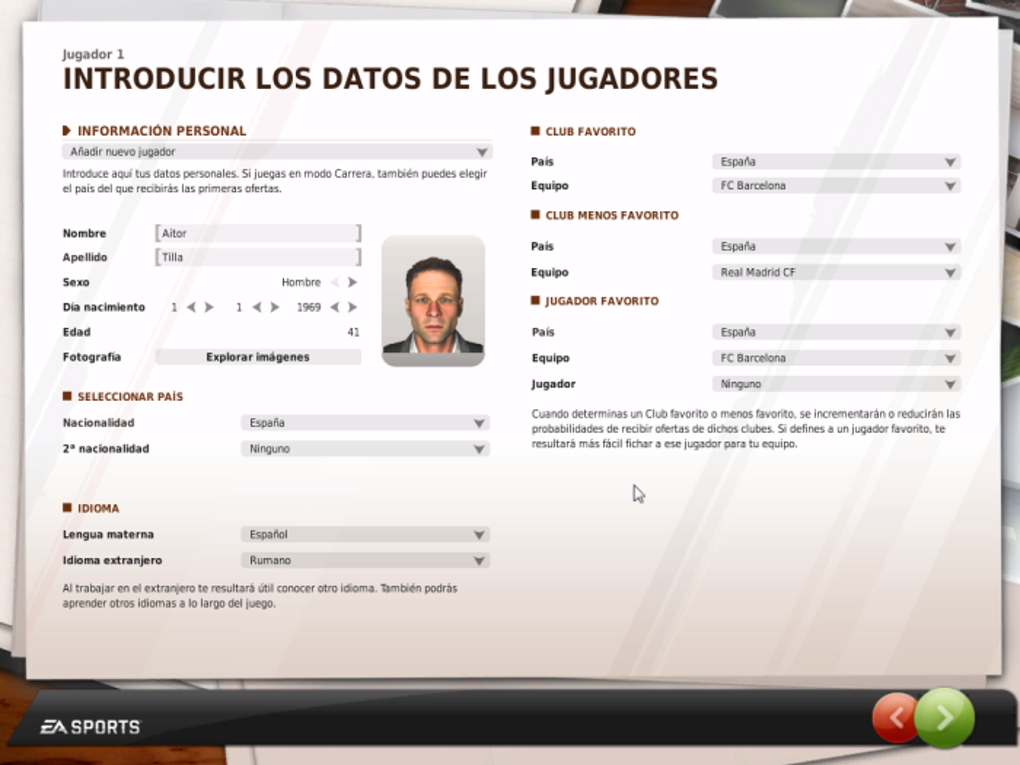1020x765 pixels.
Task: Open the Idioma extranjero Rumano dropdown
Action: click(365, 561)
